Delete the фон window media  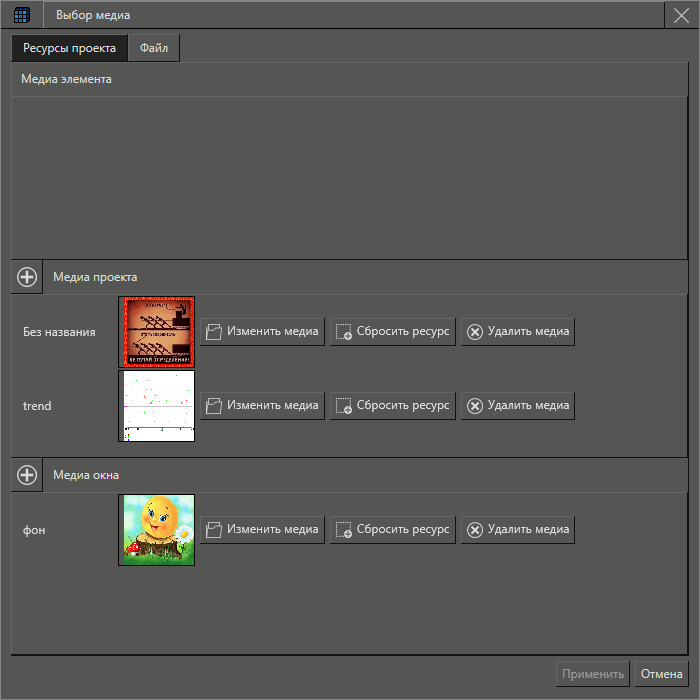point(517,530)
